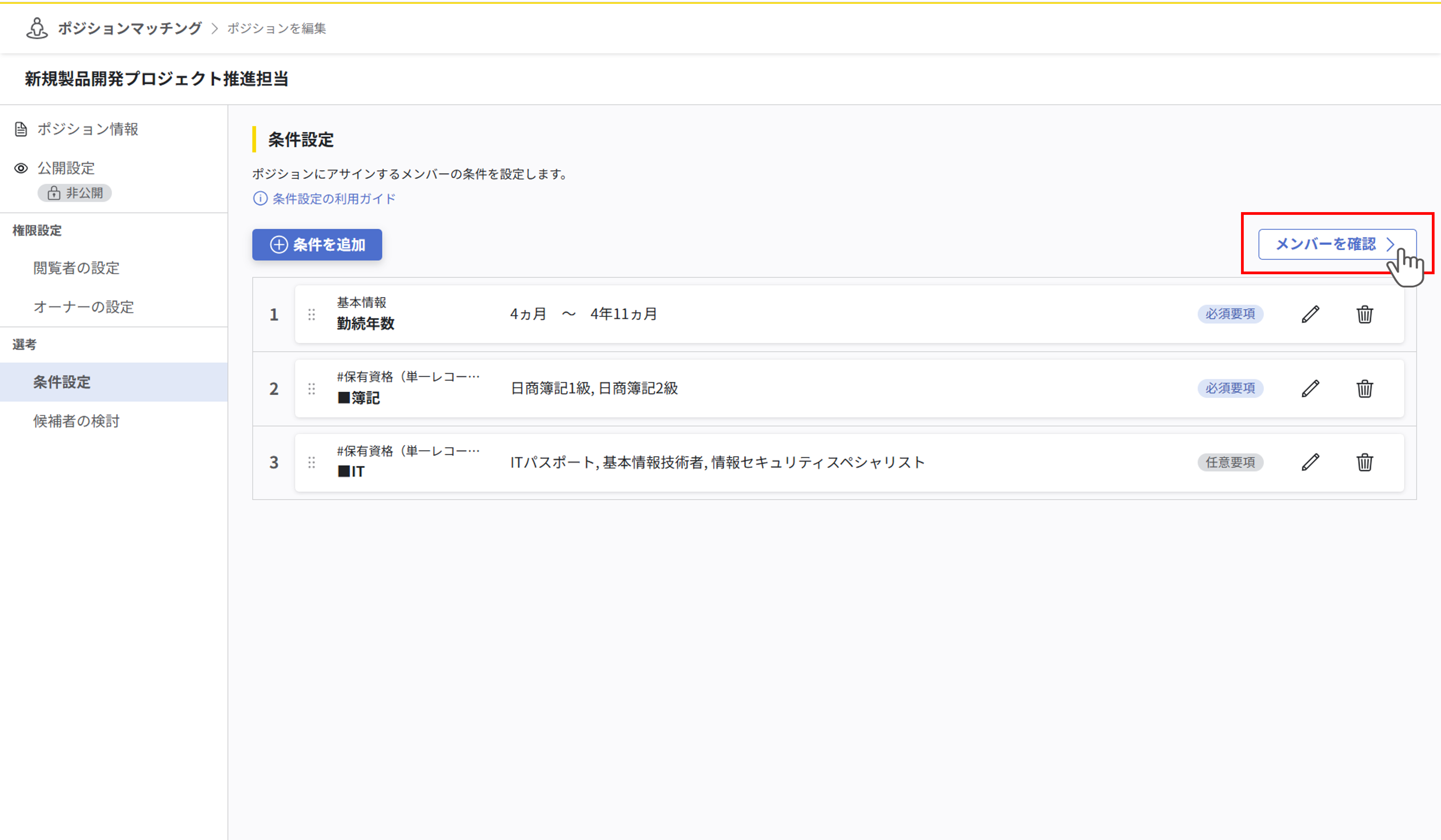1441x840 pixels.
Task: Open ポジションマッチング breadcrumb link
Action: point(130,28)
